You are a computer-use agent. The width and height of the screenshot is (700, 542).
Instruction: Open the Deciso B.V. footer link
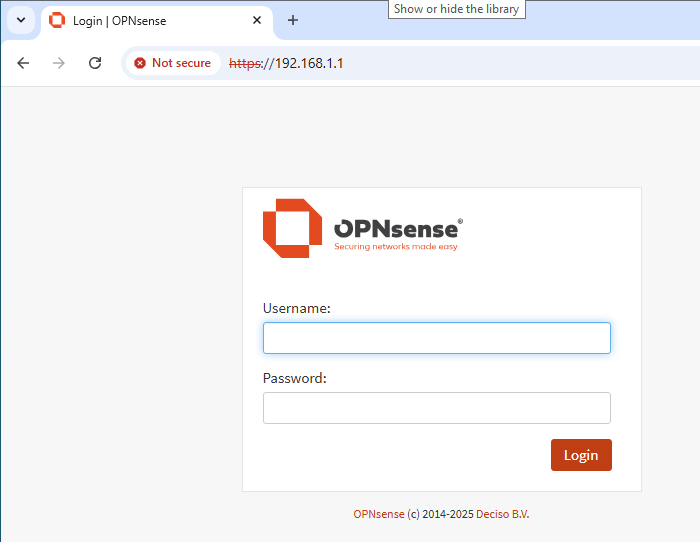[x=503, y=514]
